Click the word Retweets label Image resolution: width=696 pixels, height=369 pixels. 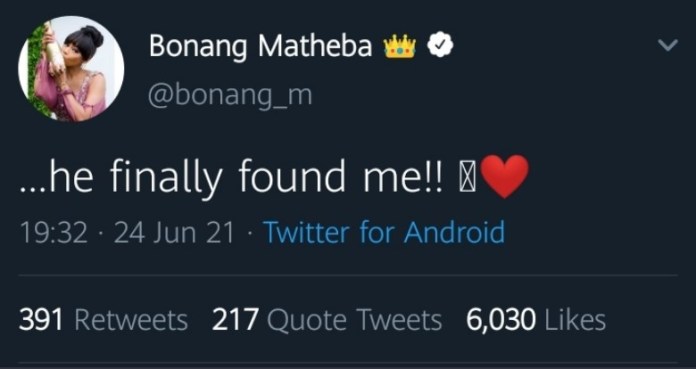[131, 320]
